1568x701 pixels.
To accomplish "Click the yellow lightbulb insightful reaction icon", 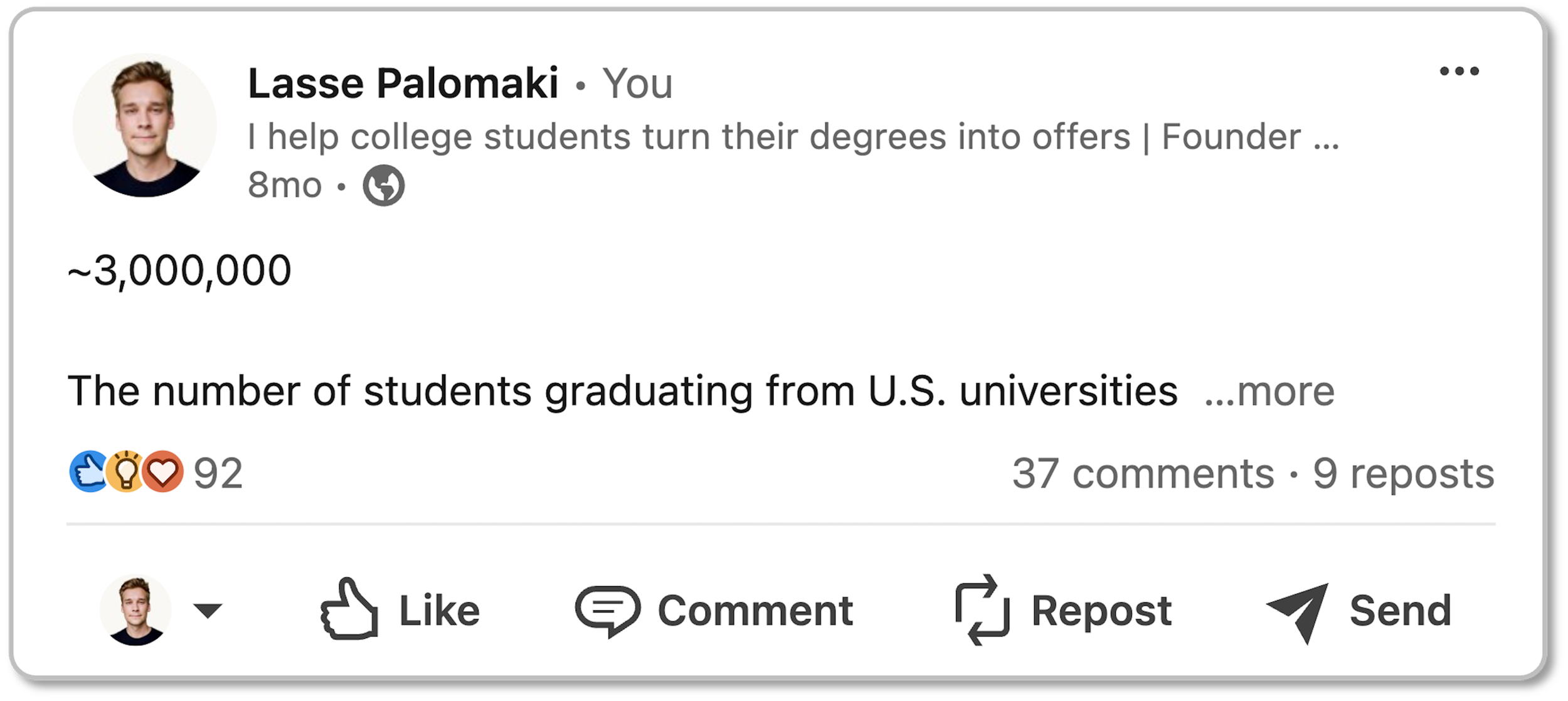I will click(x=126, y=472).
